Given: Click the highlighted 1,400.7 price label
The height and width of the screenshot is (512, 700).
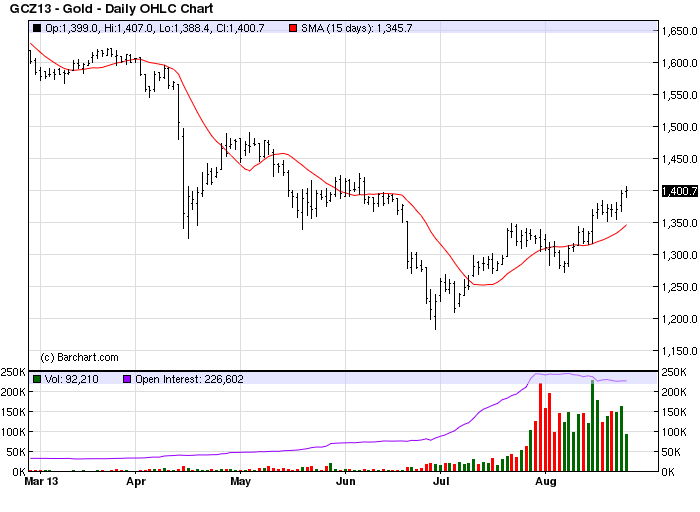Looking at the screenshot, I should click(679, 191).
